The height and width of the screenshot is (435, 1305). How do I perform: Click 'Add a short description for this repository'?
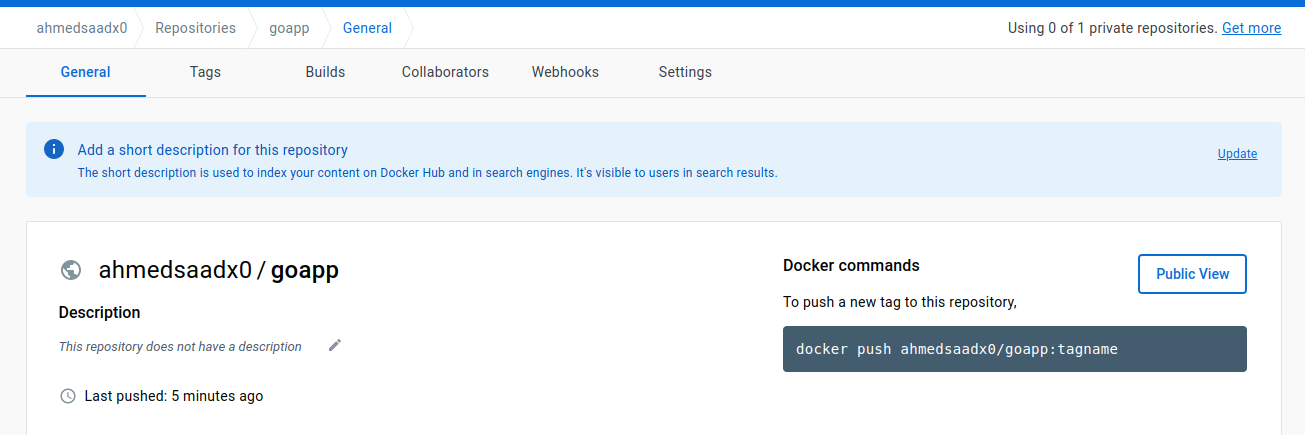(x=213, y=150)
